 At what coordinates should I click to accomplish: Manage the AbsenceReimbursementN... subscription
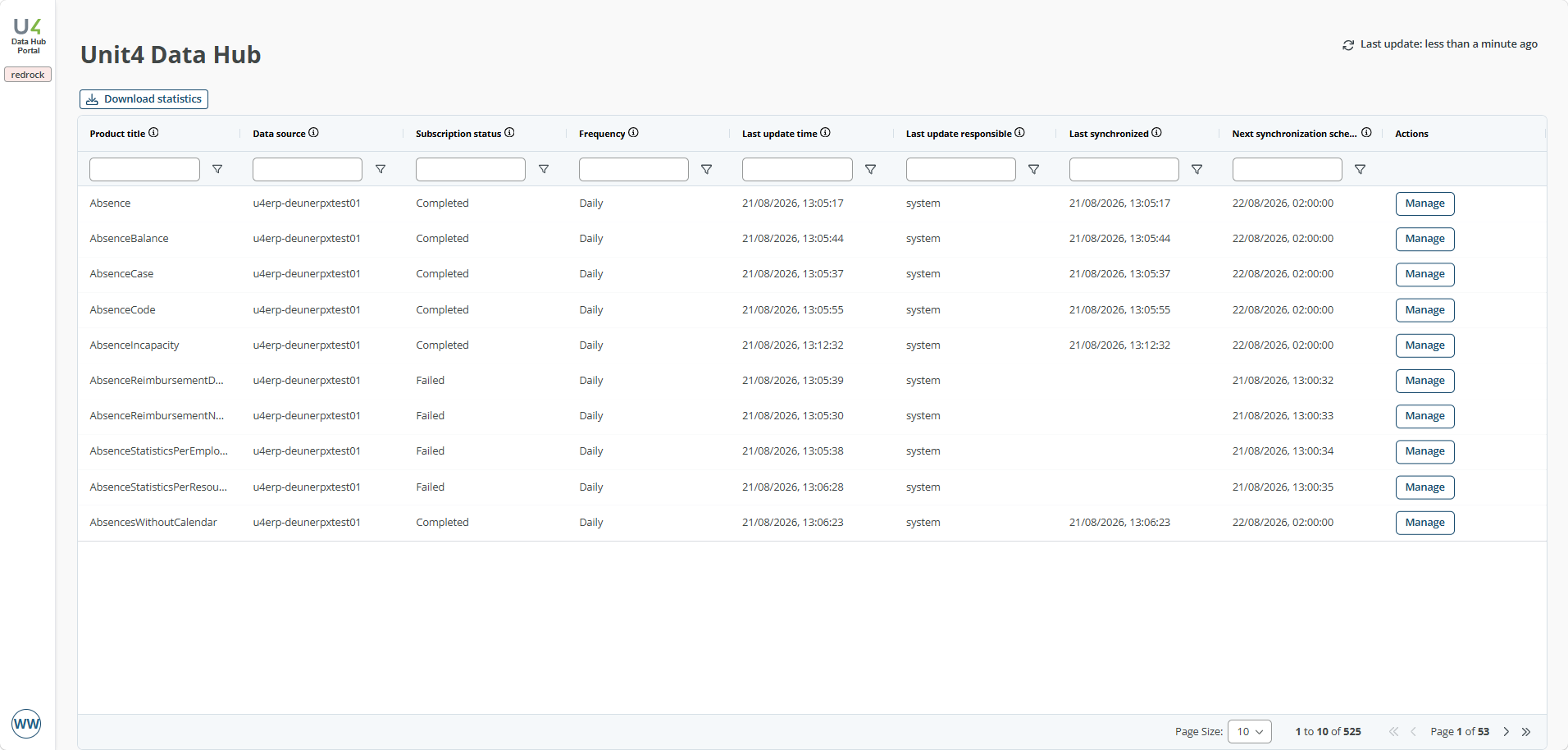[x=1425, y=416]
